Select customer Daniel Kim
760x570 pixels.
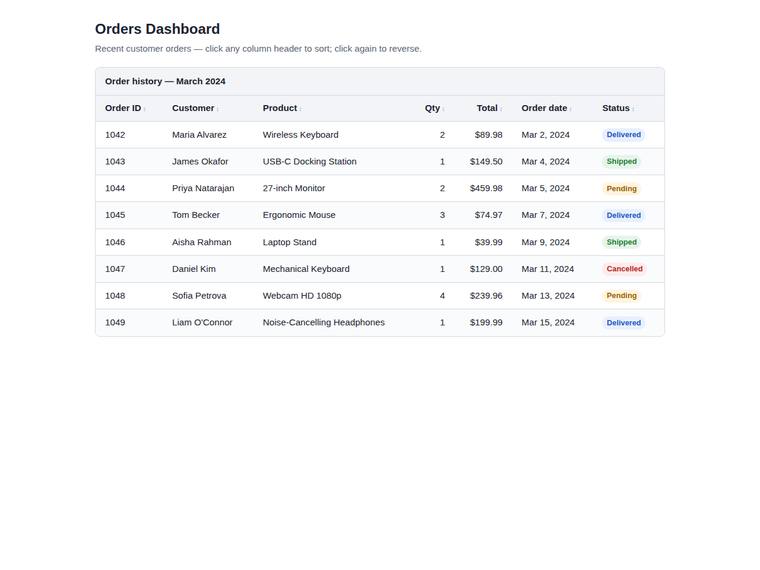[x=194, y=269]
